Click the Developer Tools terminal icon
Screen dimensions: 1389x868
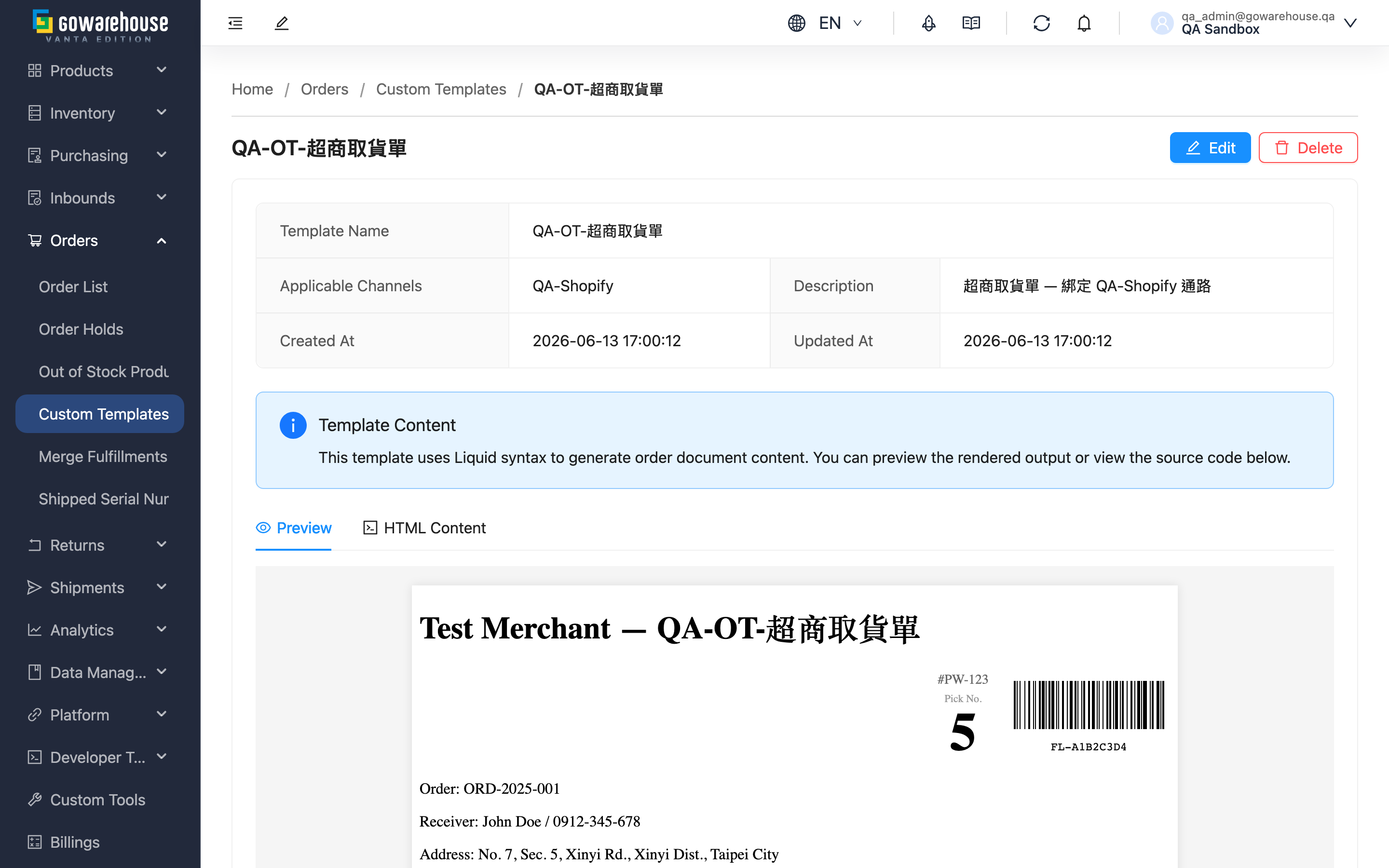click(34, 757)
